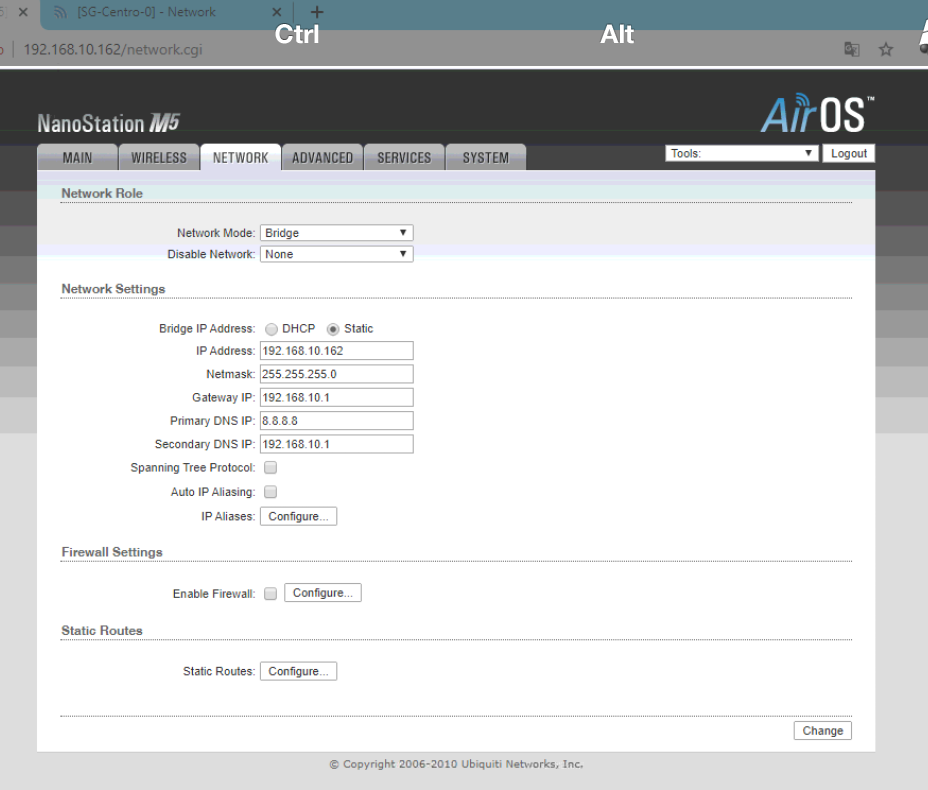Click the Firewall Settings heading
Image resolution: width=928 pixels, height=790 pixels.
point(112,552)
